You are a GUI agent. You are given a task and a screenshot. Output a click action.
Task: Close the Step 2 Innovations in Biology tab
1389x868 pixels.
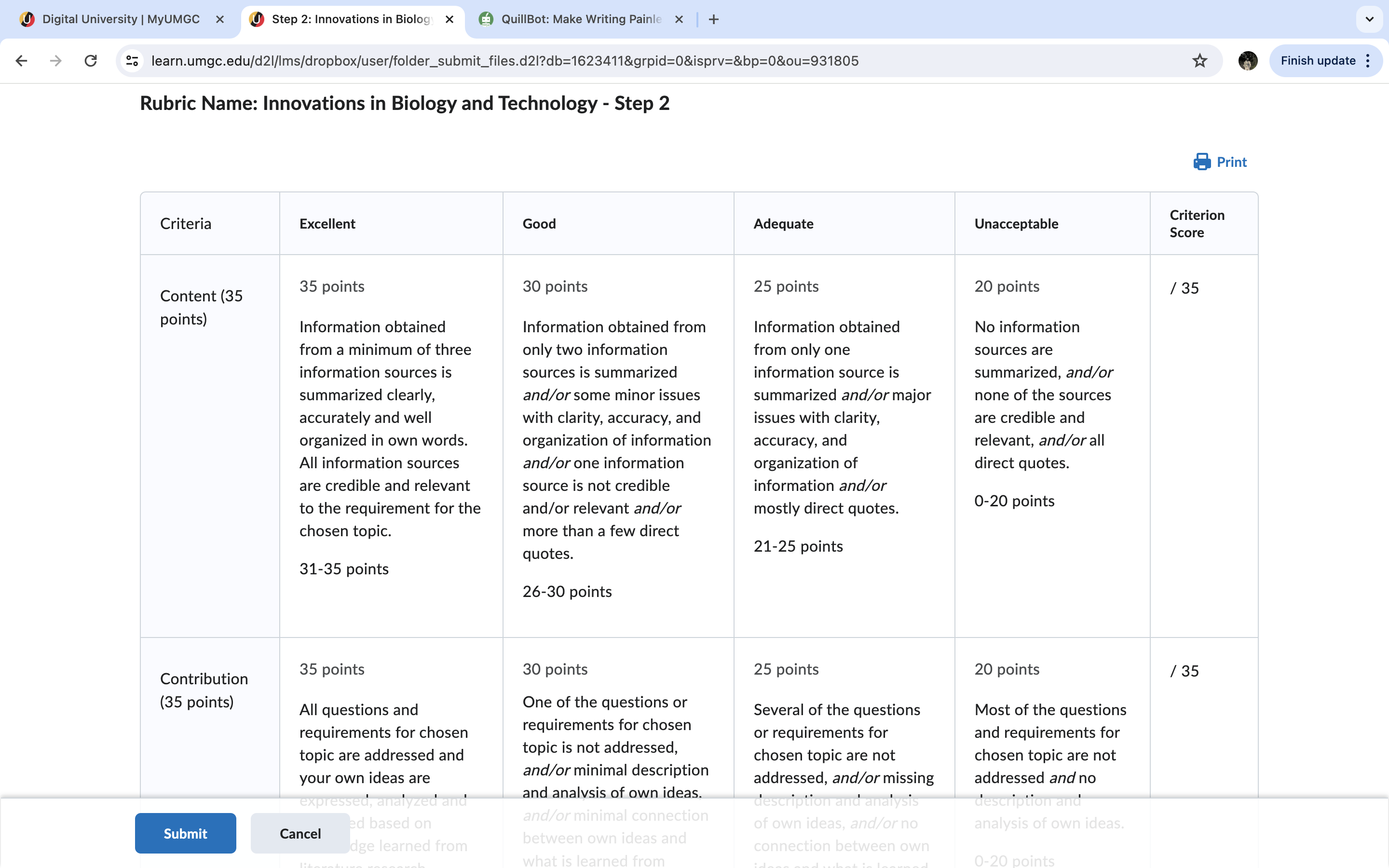coord(449,19)
